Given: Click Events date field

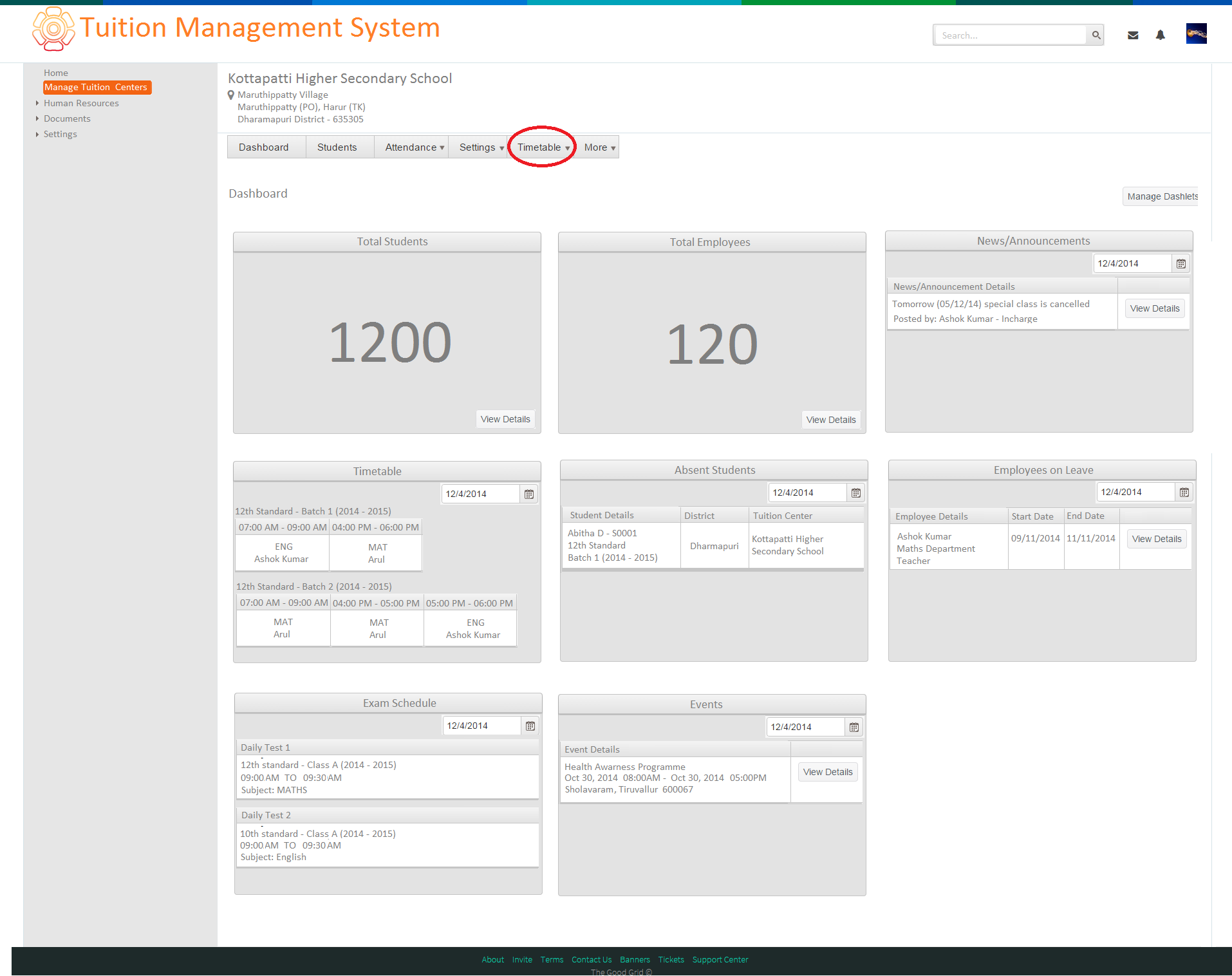Looking at the screenshot, I should pyautogui.click(x=806, y=727).
